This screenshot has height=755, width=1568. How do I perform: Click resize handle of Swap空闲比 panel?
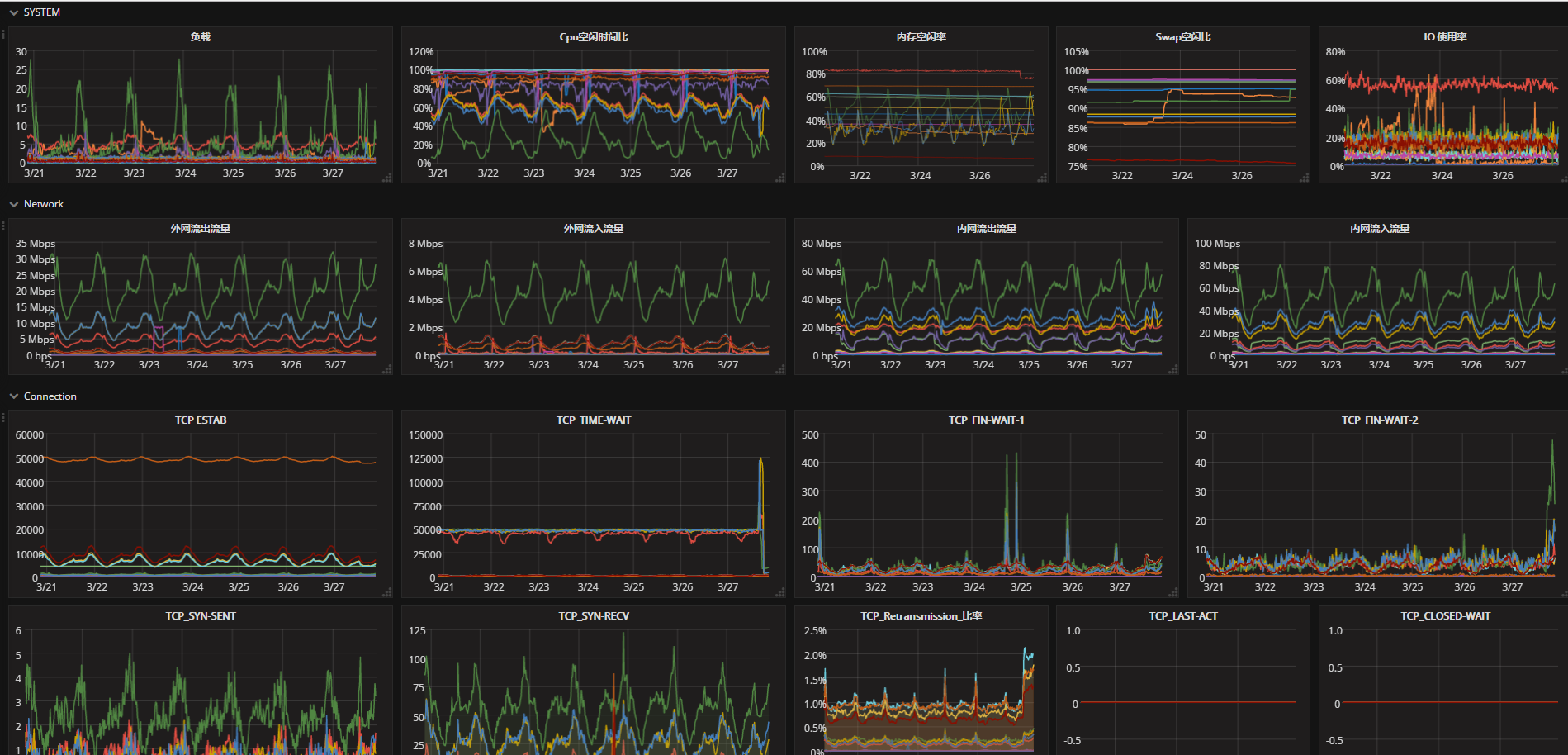pyautogui.click(x=1304, y=178)
